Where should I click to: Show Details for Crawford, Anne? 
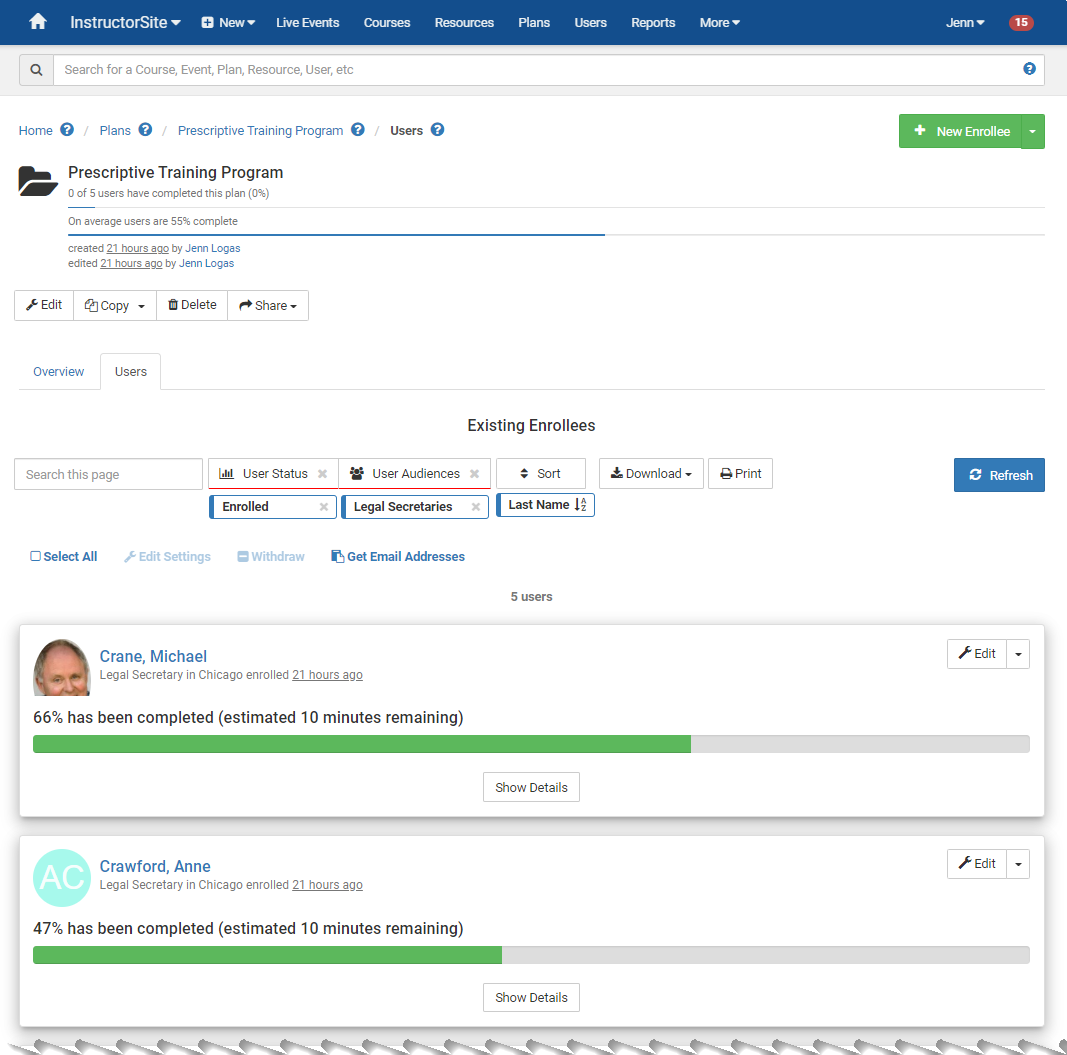point(531,998)
